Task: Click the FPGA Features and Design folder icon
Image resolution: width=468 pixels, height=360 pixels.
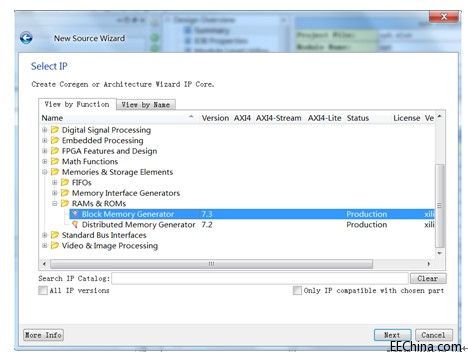Action: coord(55,151)
